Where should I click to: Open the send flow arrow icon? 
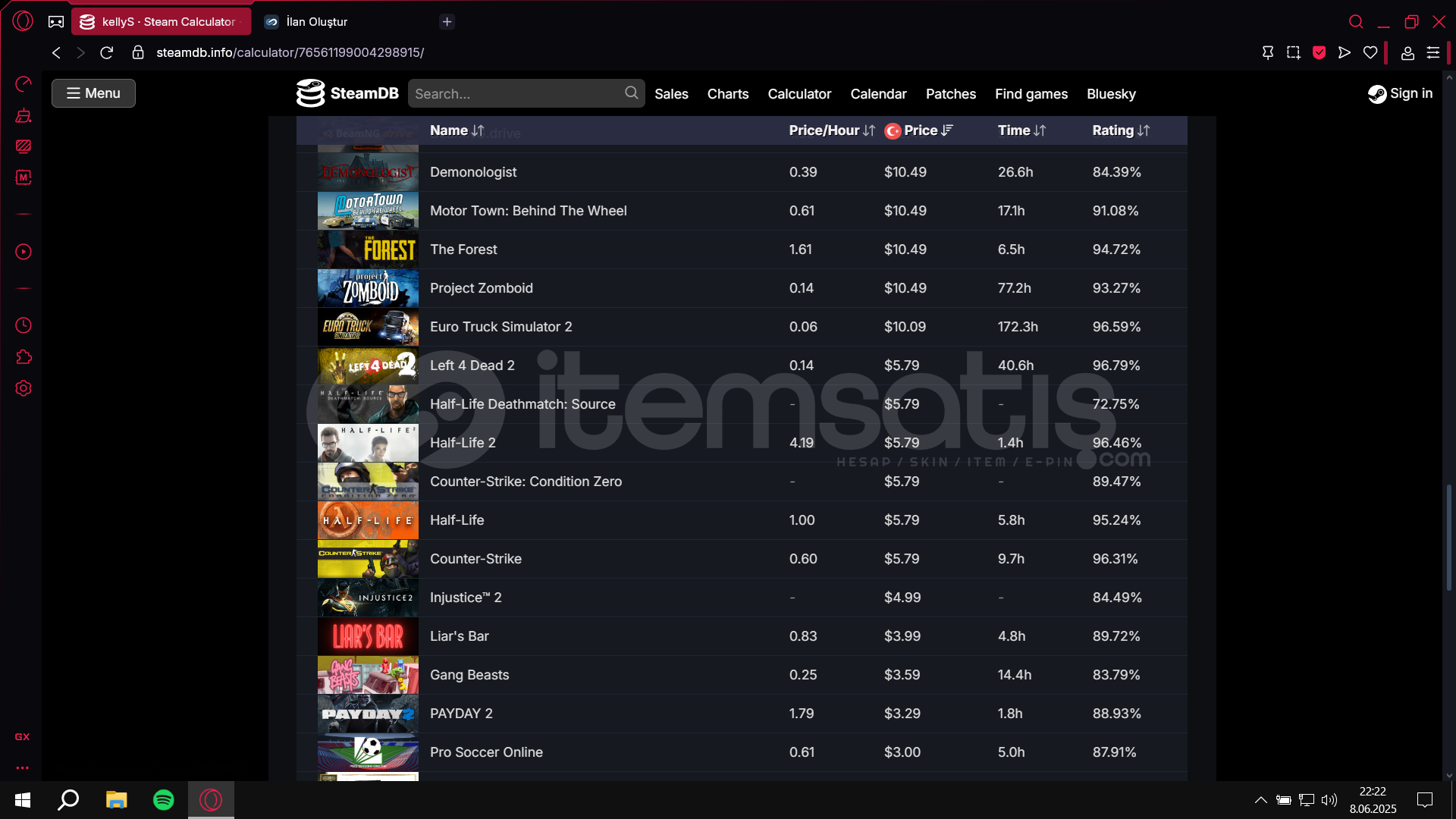point(1344,52)
